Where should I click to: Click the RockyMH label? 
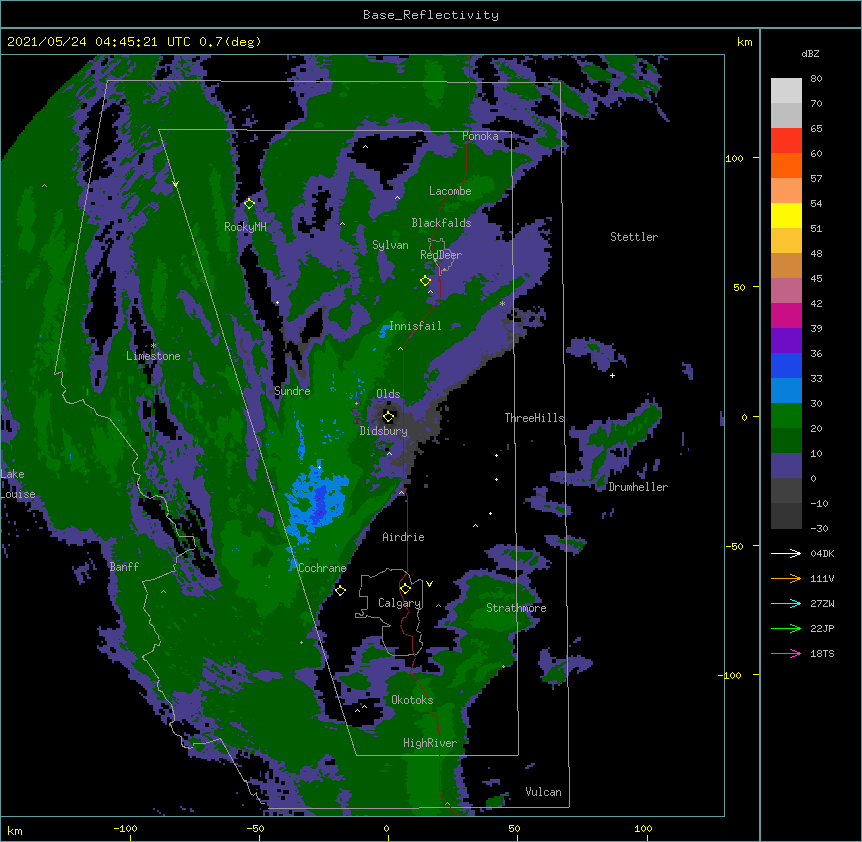[x=245, y=227]
